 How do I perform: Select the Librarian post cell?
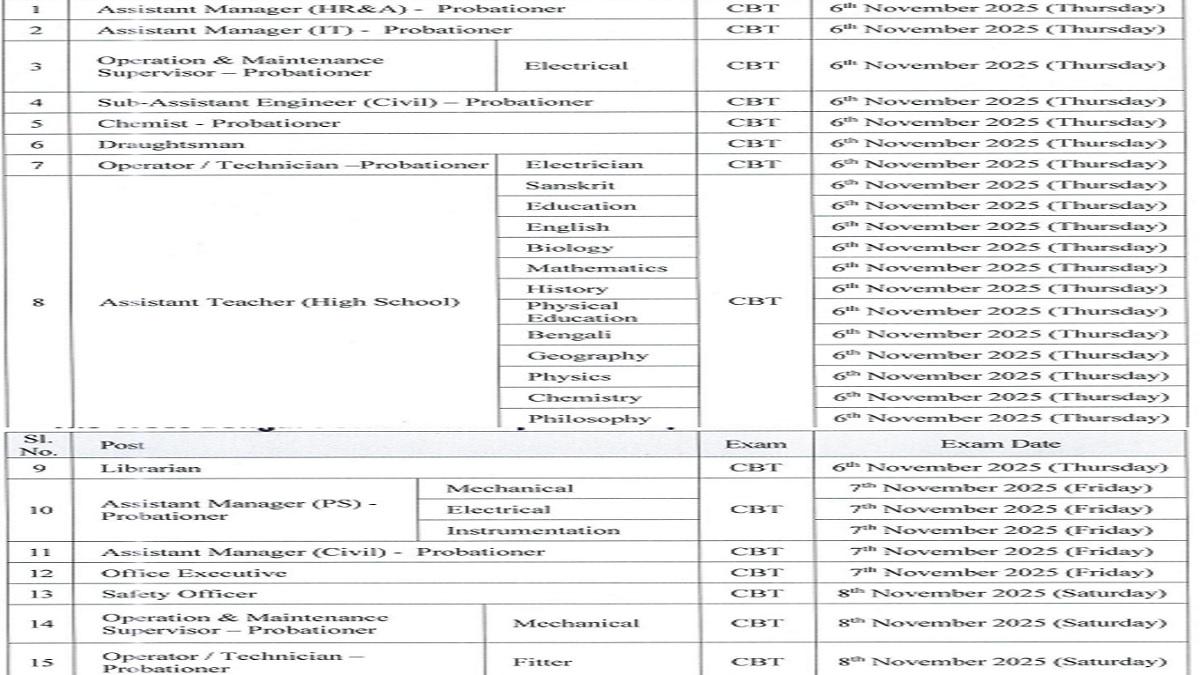[x=150, y=468]
